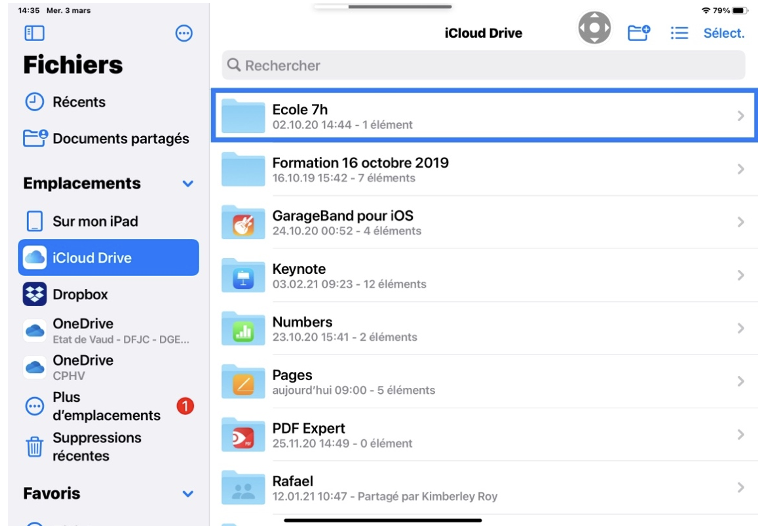Select iCloud Drive location

[108, 258]
